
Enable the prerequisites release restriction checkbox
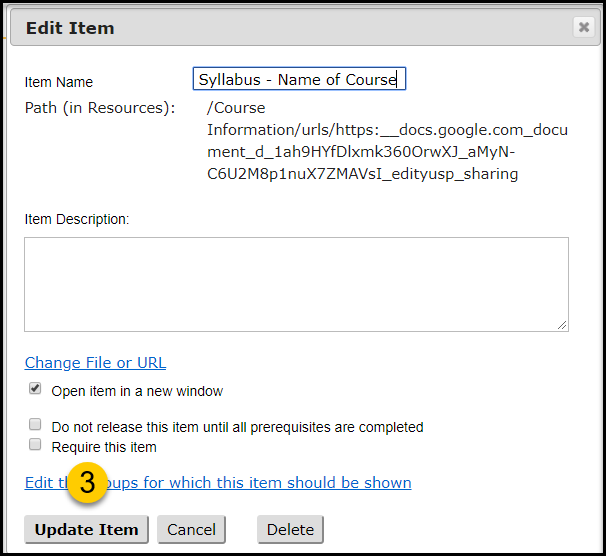pos(35,424)
